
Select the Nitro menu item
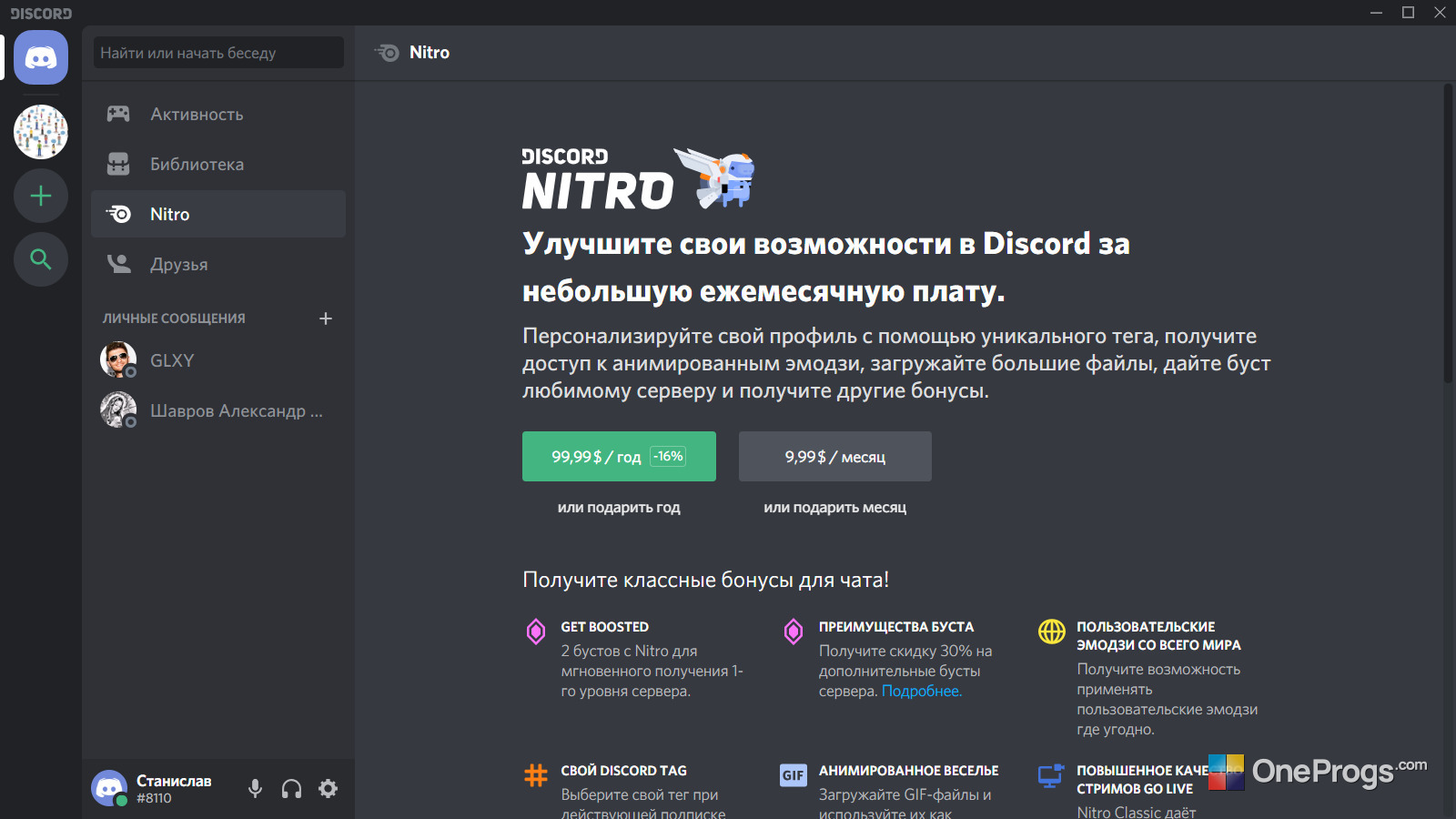218,214
